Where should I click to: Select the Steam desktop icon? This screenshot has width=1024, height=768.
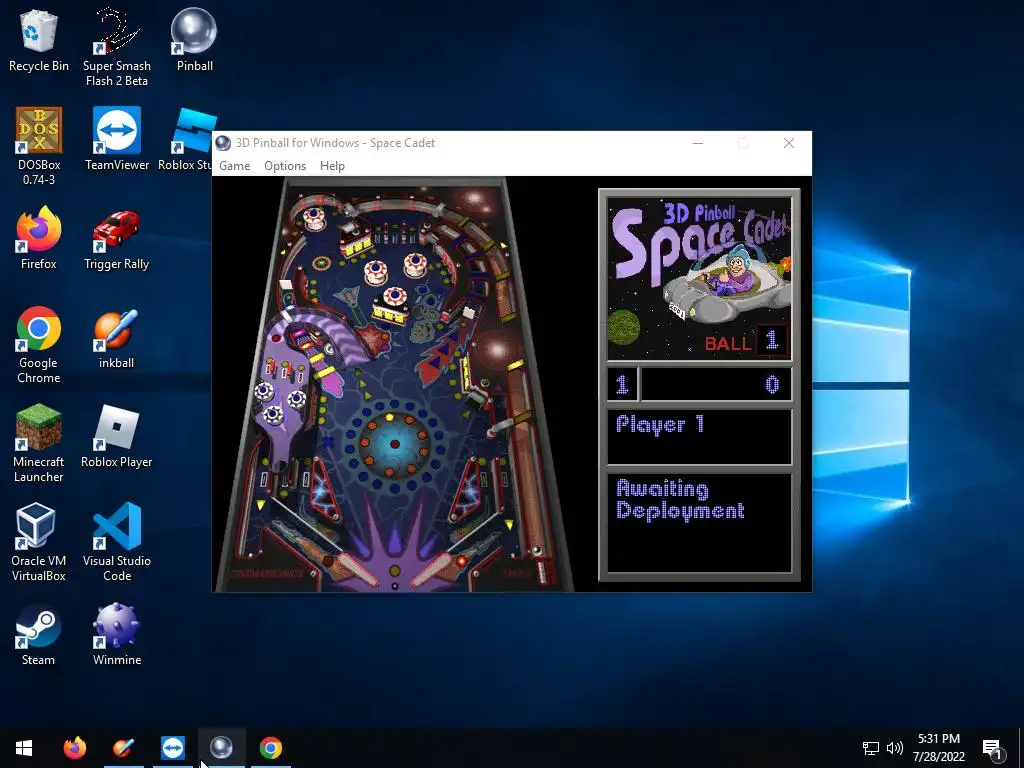tap(39, 635)
